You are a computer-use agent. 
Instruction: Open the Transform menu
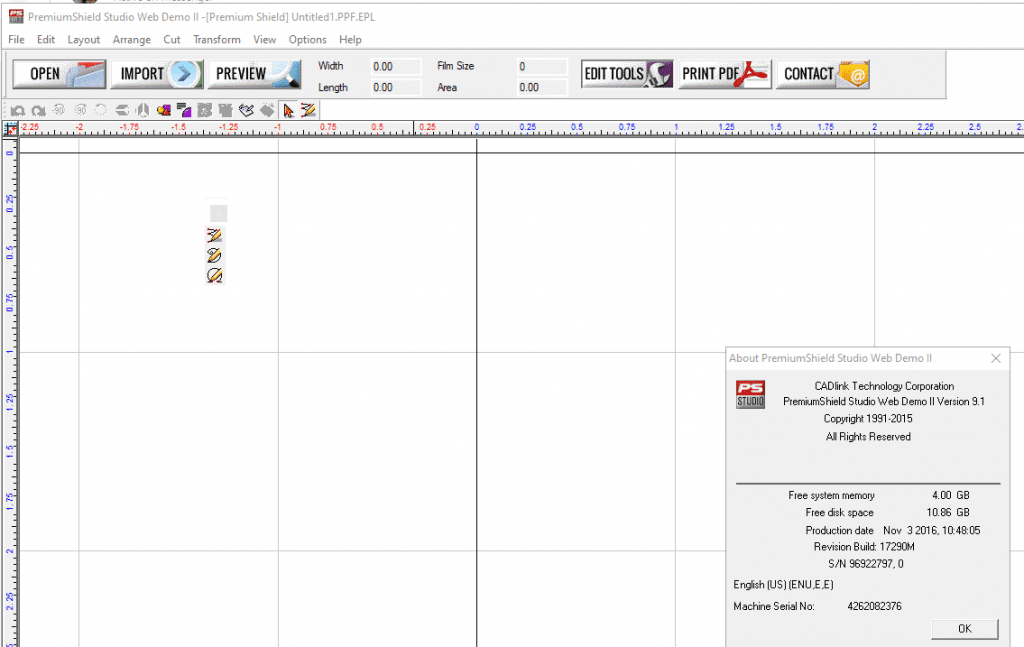[217, 40]
